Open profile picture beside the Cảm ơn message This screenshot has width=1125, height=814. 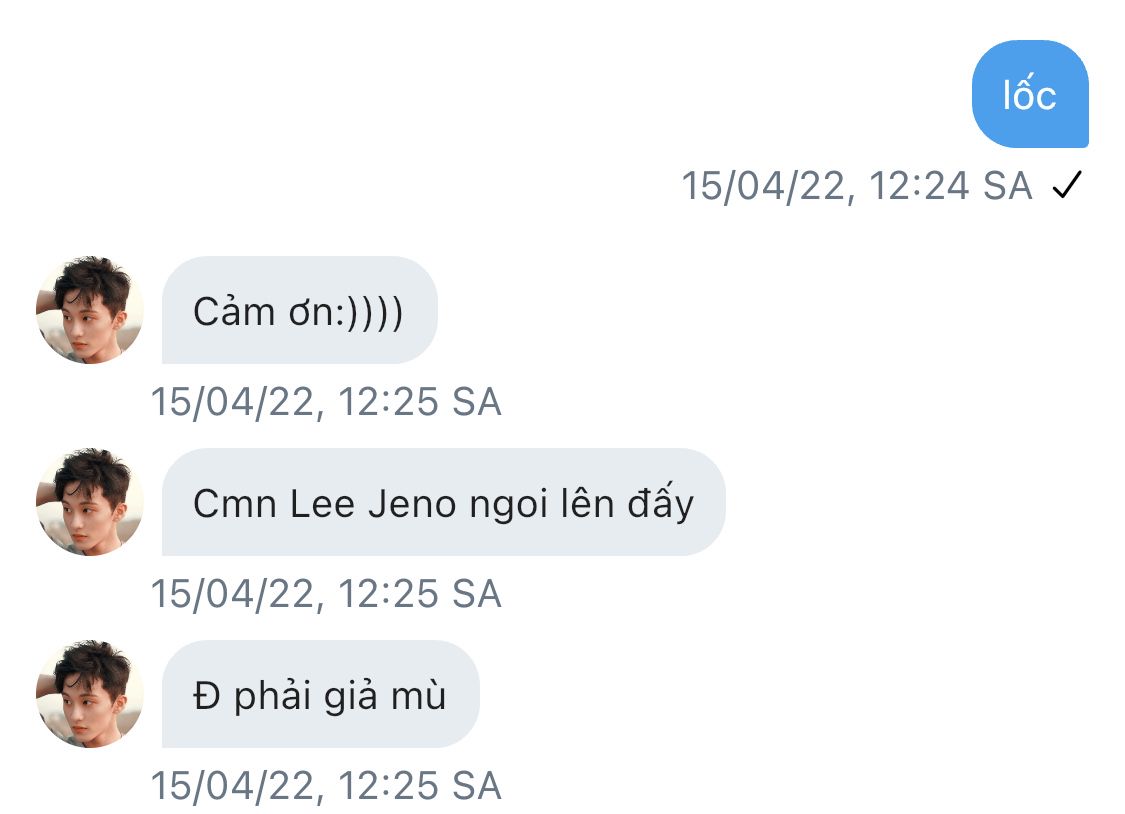tap(90, 310)
